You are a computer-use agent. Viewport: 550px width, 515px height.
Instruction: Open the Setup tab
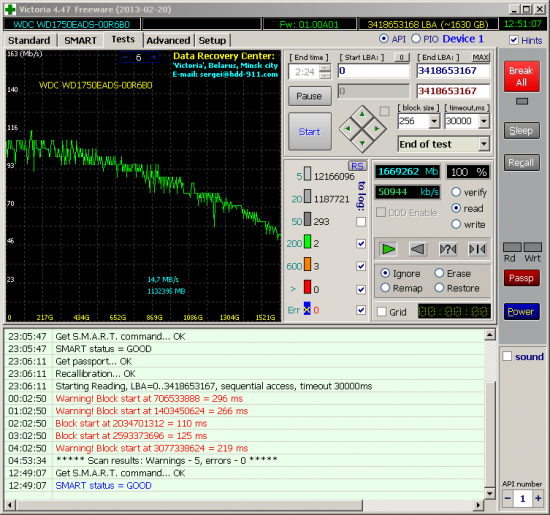(212, 40)
